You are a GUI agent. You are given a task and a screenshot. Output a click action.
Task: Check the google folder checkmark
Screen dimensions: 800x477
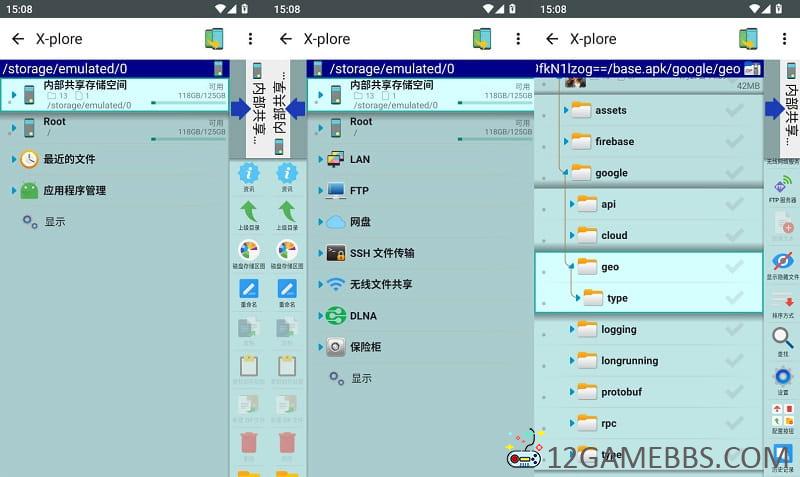tap(734, 173)
